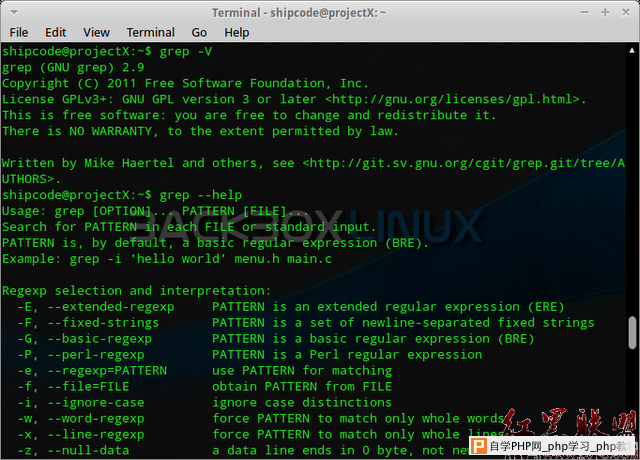Click the '--regexp=PATTERN' option text

coord(107,371)
